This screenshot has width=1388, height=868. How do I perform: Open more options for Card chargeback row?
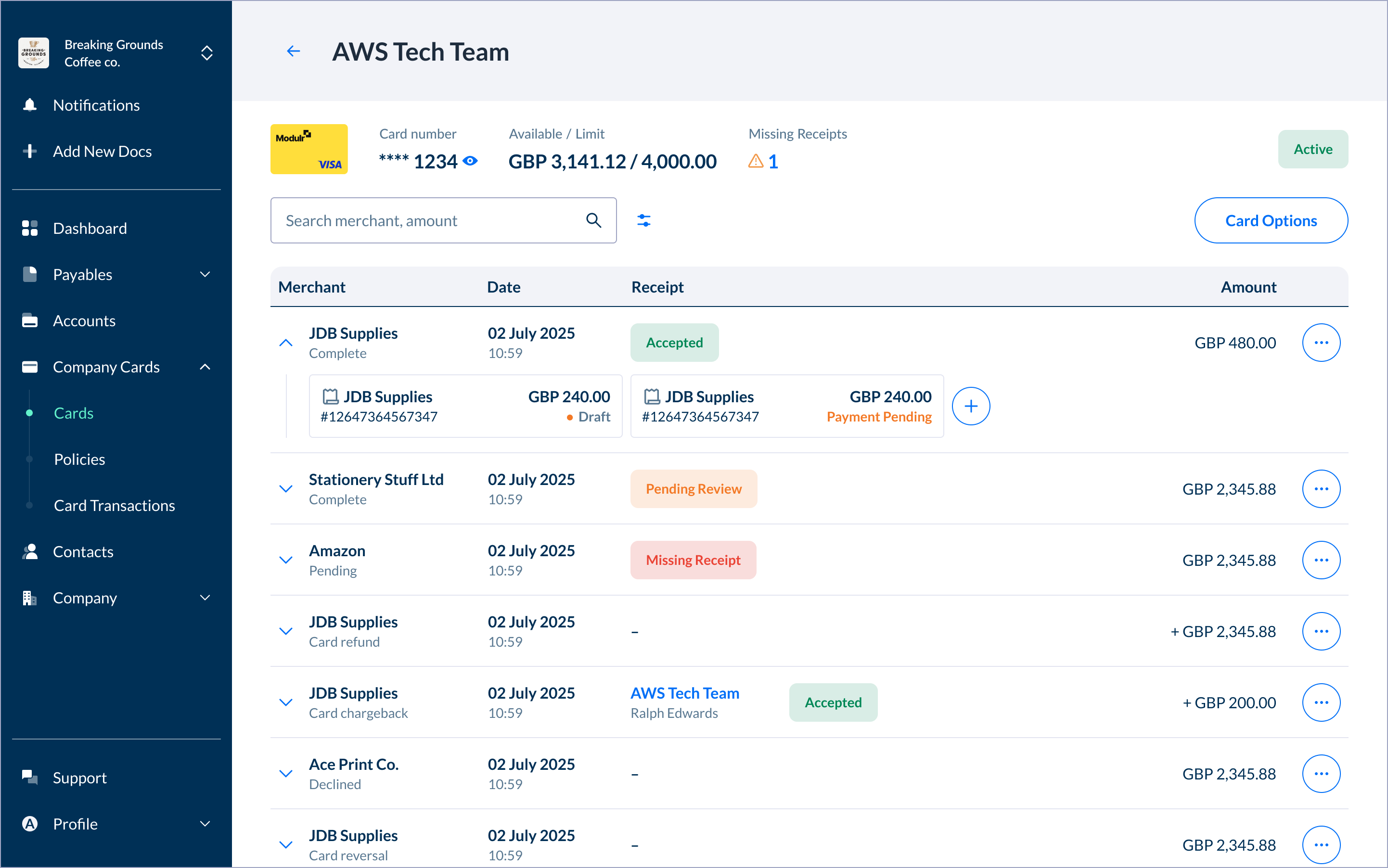click(1321, 702)
